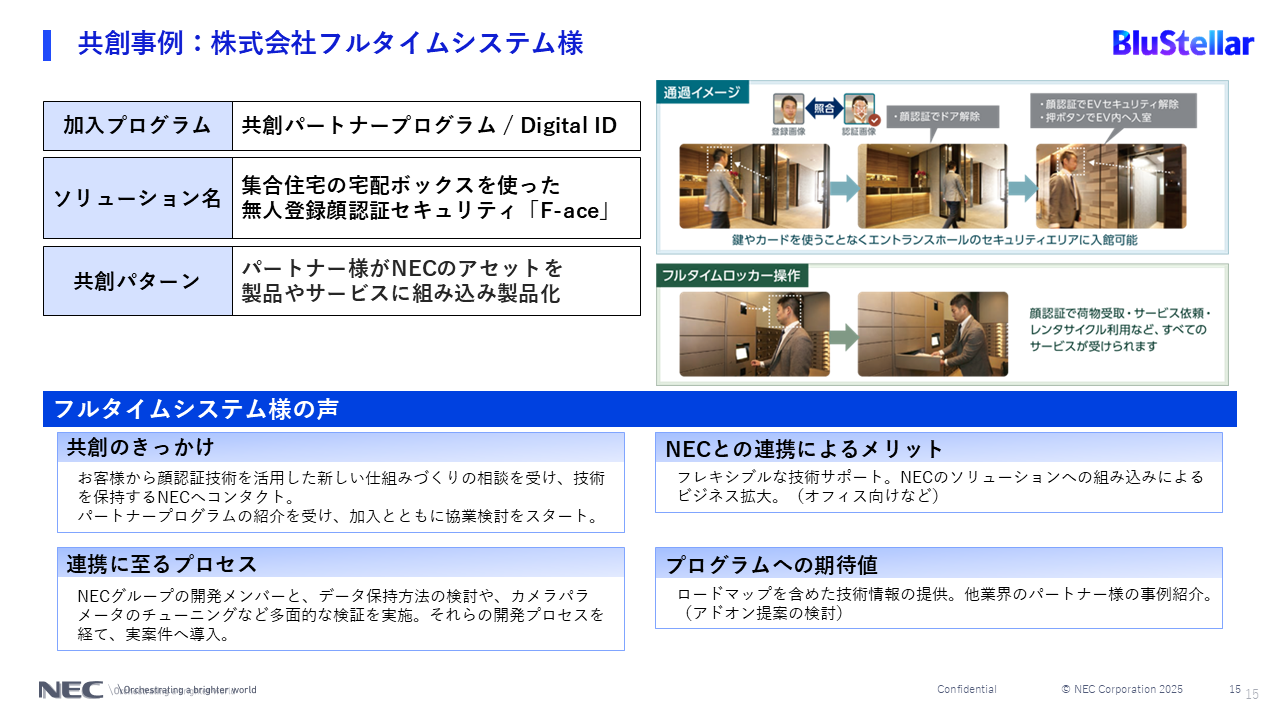Select the フレキシブルな技術サポート paragraph

tap(940, 486)
